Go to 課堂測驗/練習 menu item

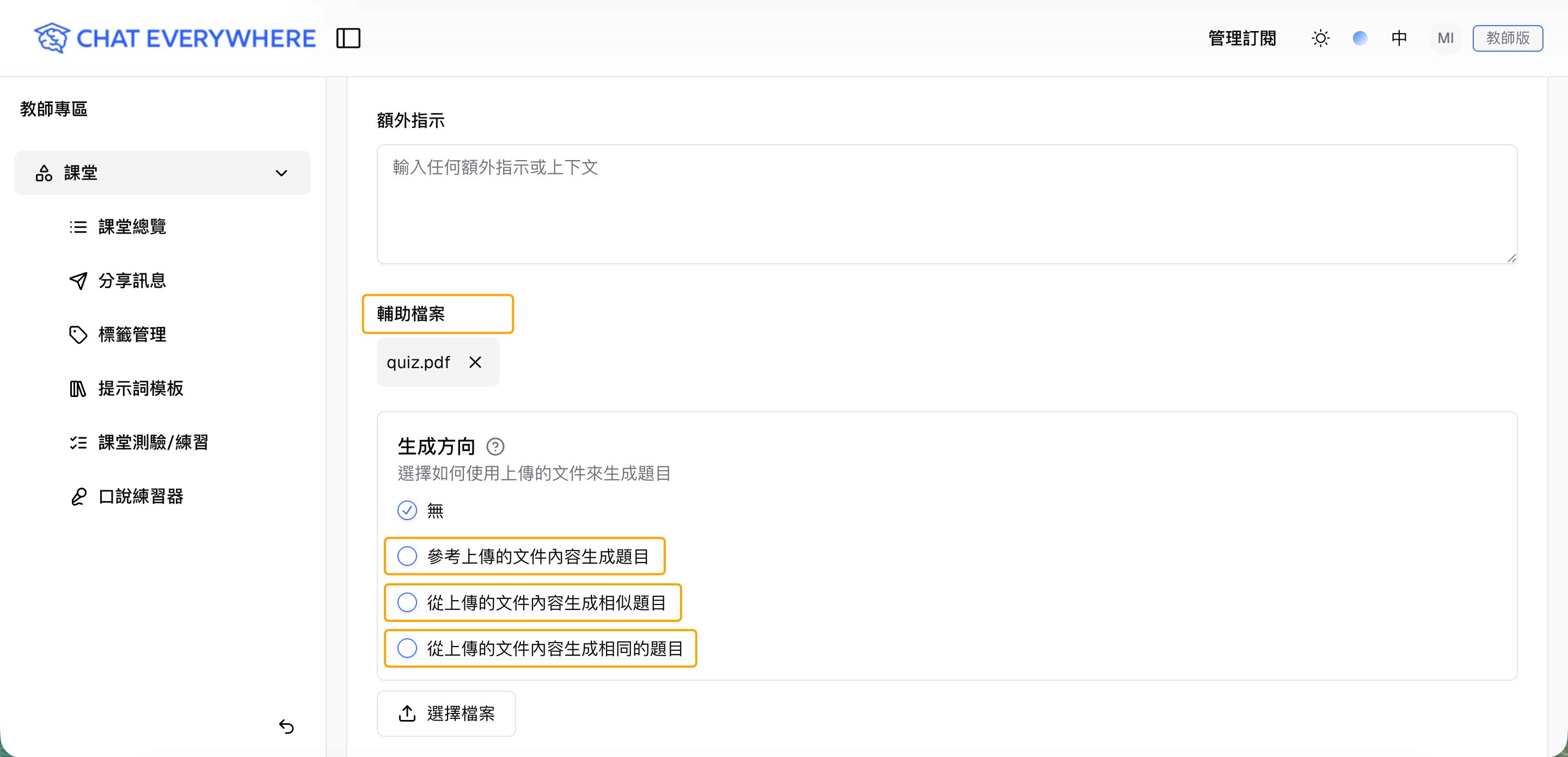153,442
